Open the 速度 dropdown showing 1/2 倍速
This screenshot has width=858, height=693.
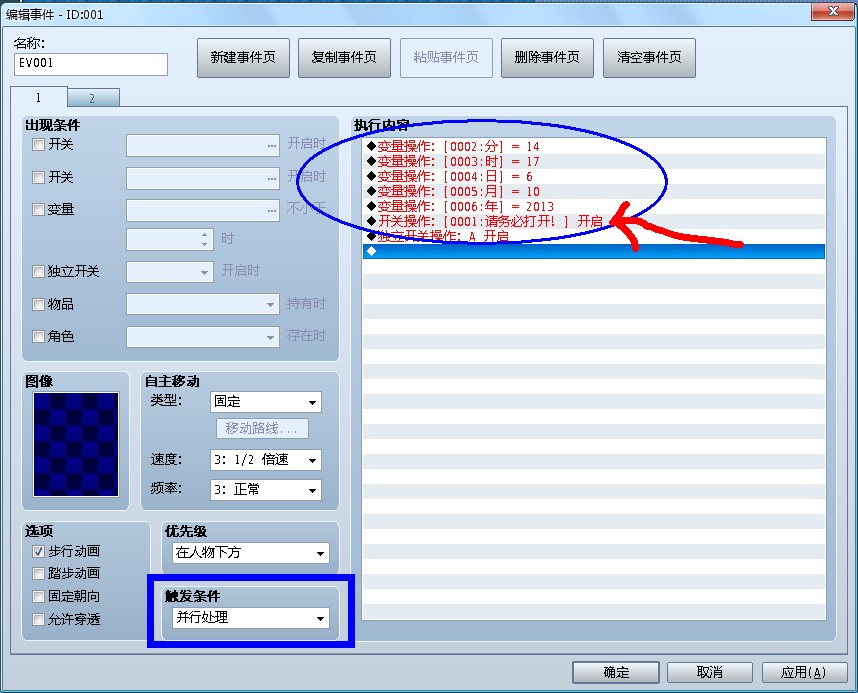coord(266,460)
